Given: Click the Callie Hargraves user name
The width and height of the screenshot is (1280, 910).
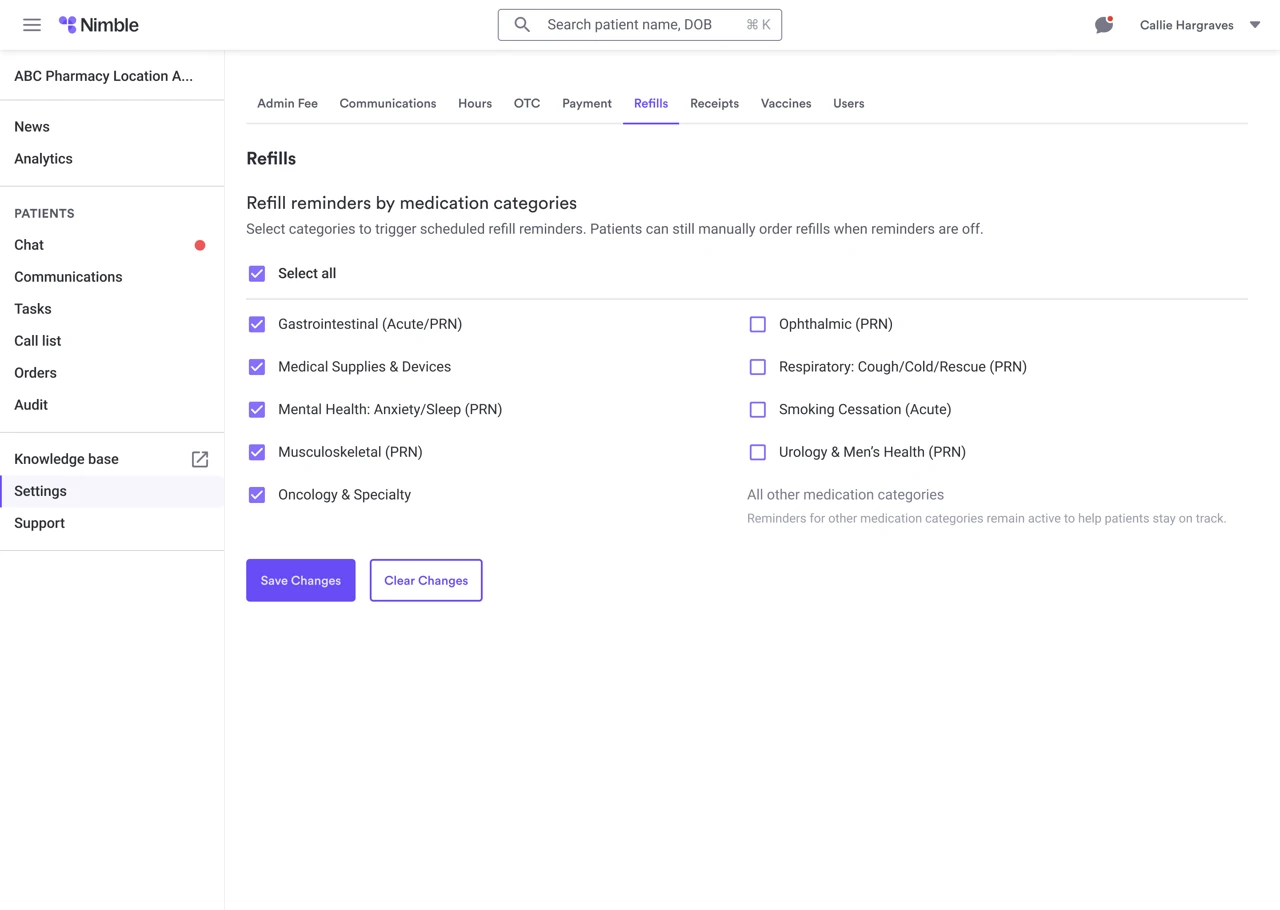Looking at the screenshot, I should click(1187, 25).
